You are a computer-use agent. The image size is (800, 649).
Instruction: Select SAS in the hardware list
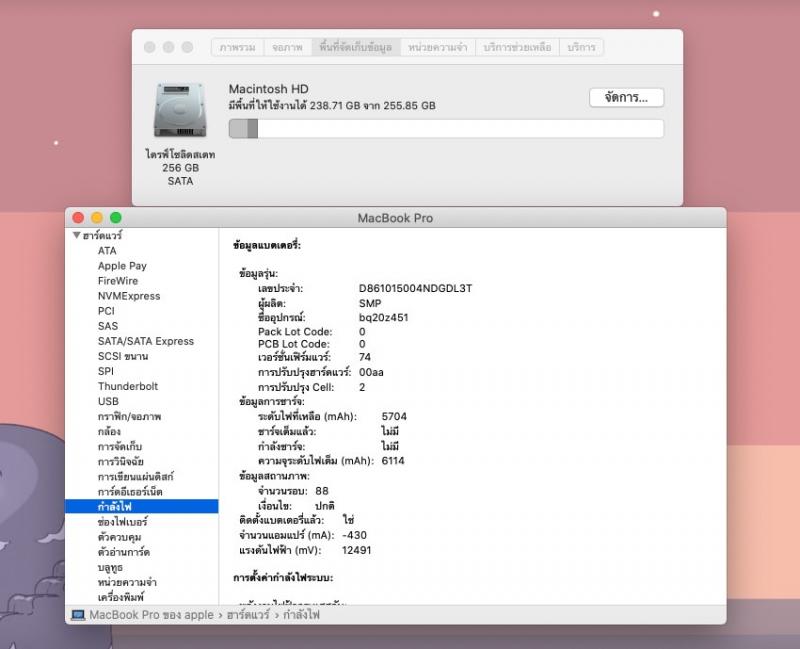pyautogui.click(x=108, y=326)
